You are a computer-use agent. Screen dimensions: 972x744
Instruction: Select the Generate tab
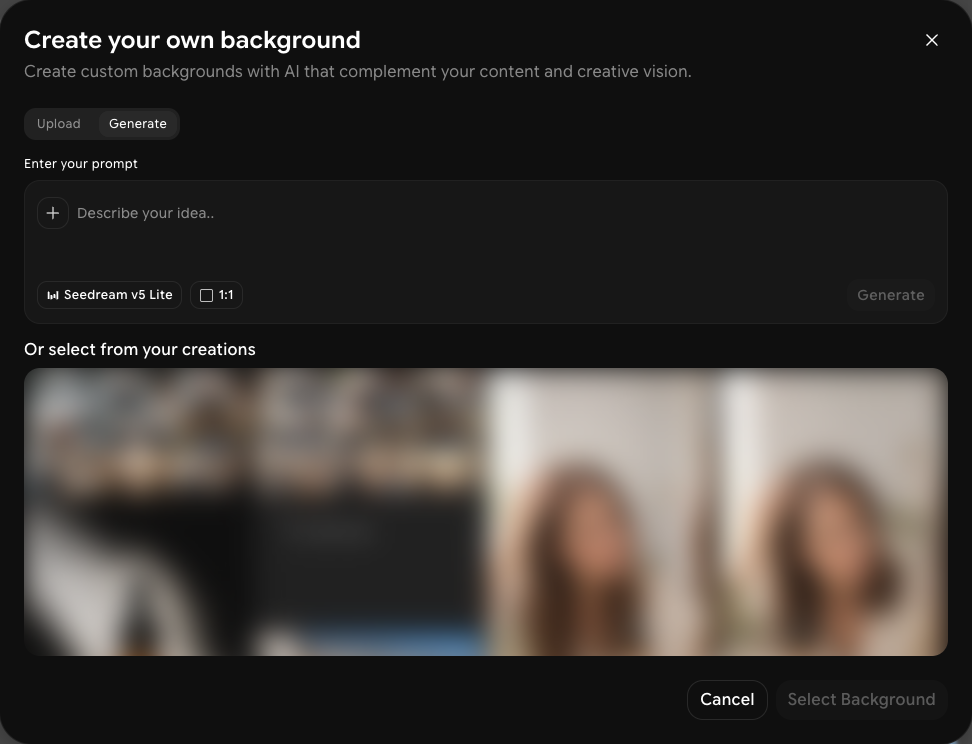(x=138, y=124)
